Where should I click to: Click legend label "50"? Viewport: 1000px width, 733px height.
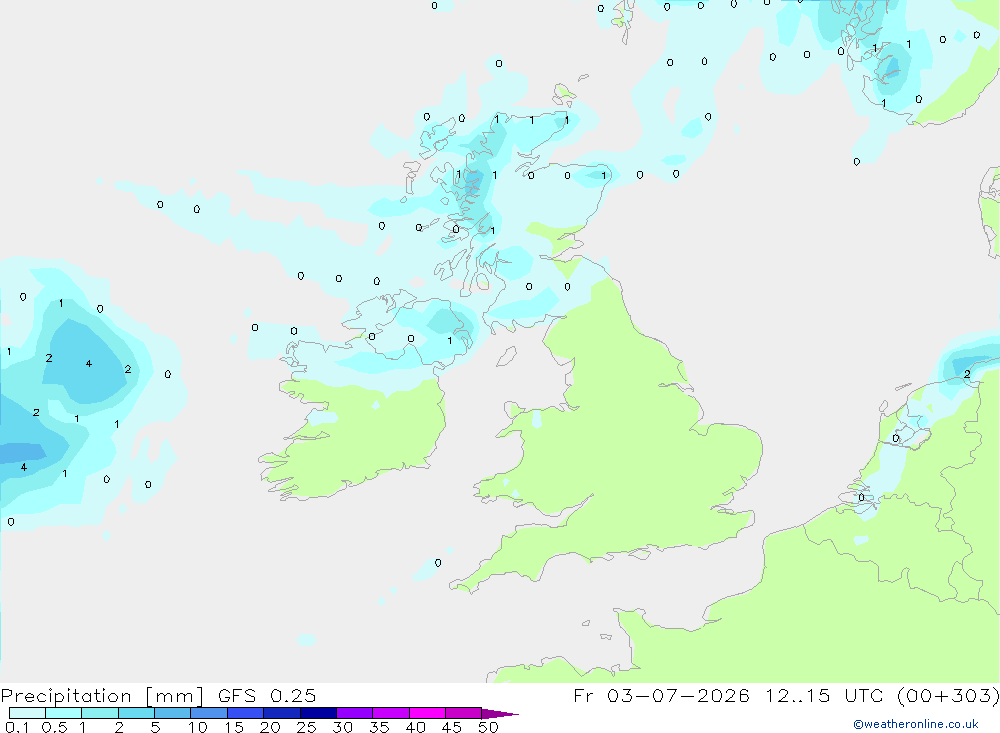(x=488, y=727)
